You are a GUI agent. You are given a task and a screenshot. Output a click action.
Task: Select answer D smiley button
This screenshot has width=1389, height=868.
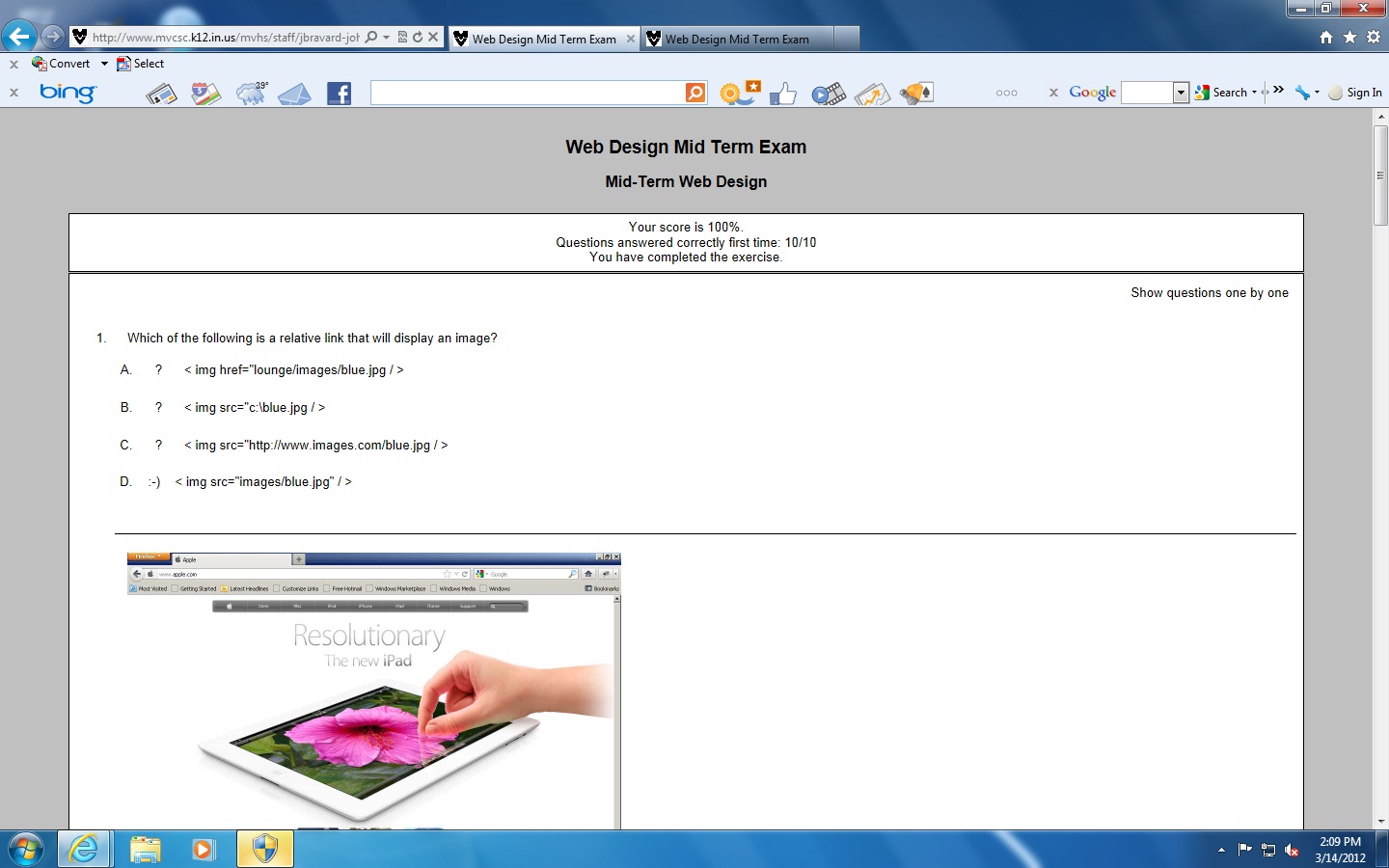click(154, 482)
